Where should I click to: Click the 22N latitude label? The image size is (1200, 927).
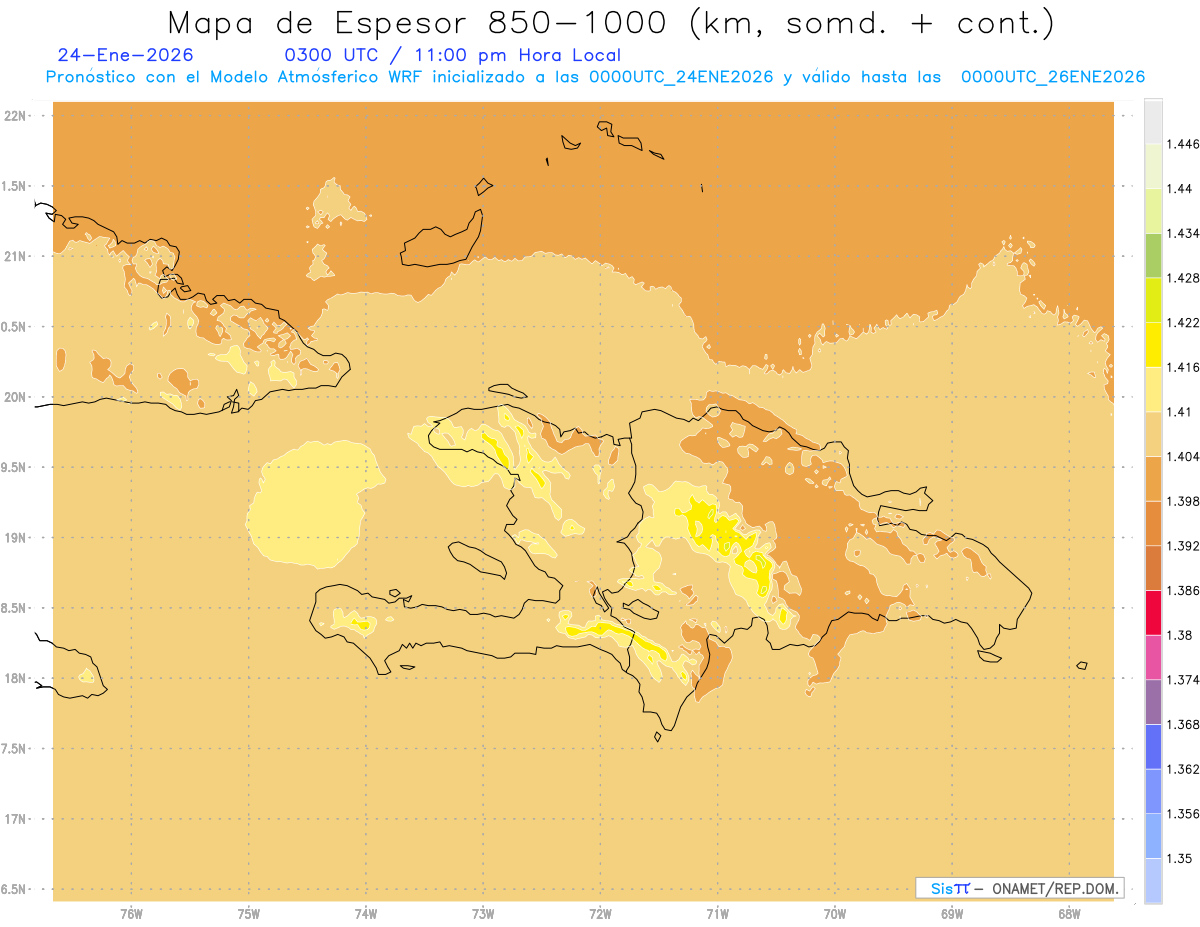click(16, 115)
